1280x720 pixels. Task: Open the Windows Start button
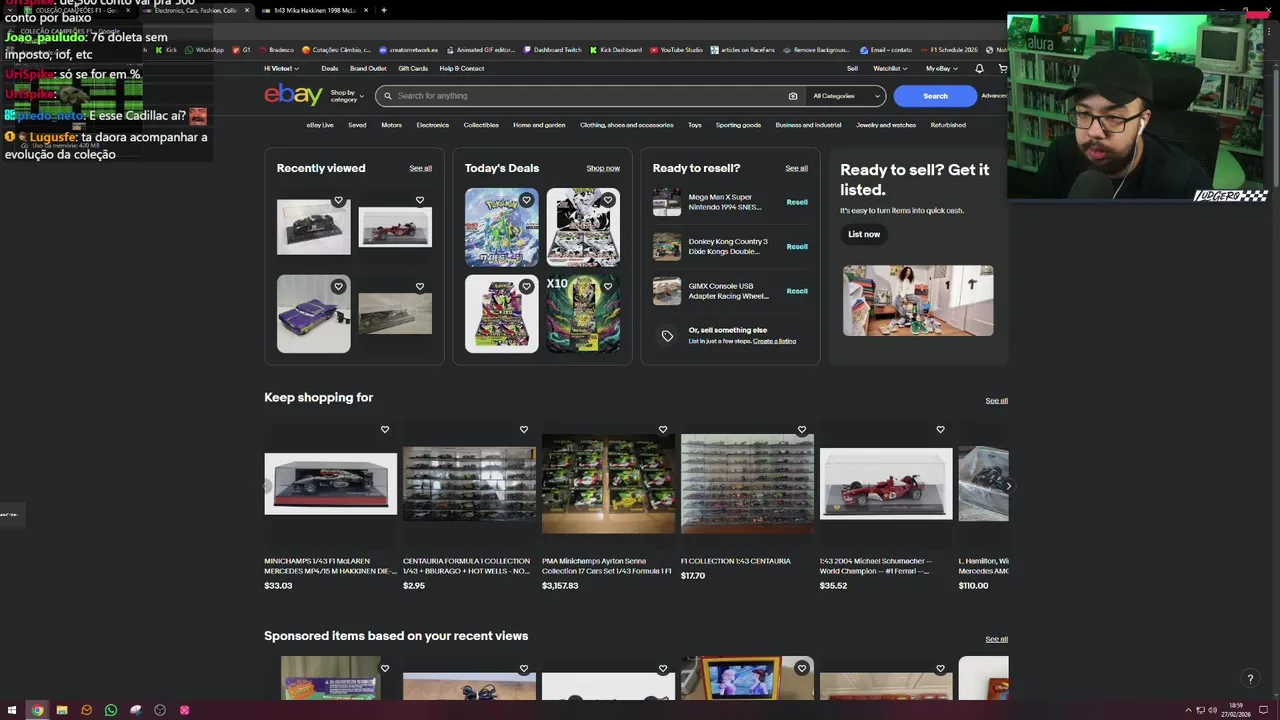point(12,710)
